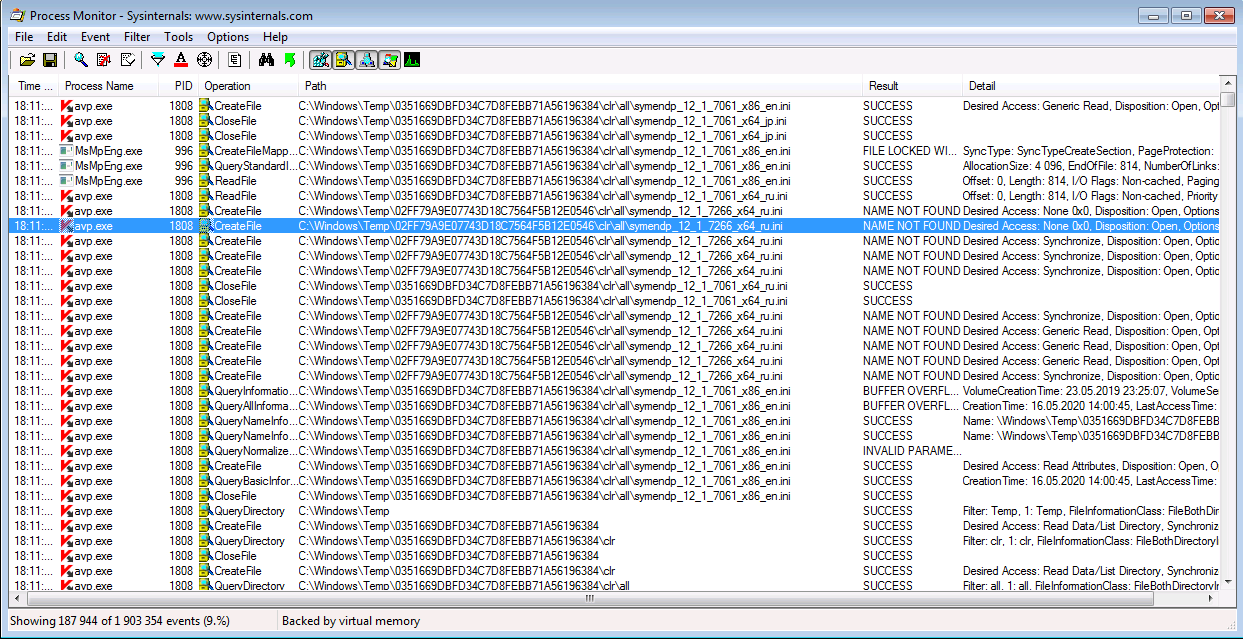Click 'Backed by virtual memory' status text
Viewport: 1243px width, 641px height.
coord(351,621)
